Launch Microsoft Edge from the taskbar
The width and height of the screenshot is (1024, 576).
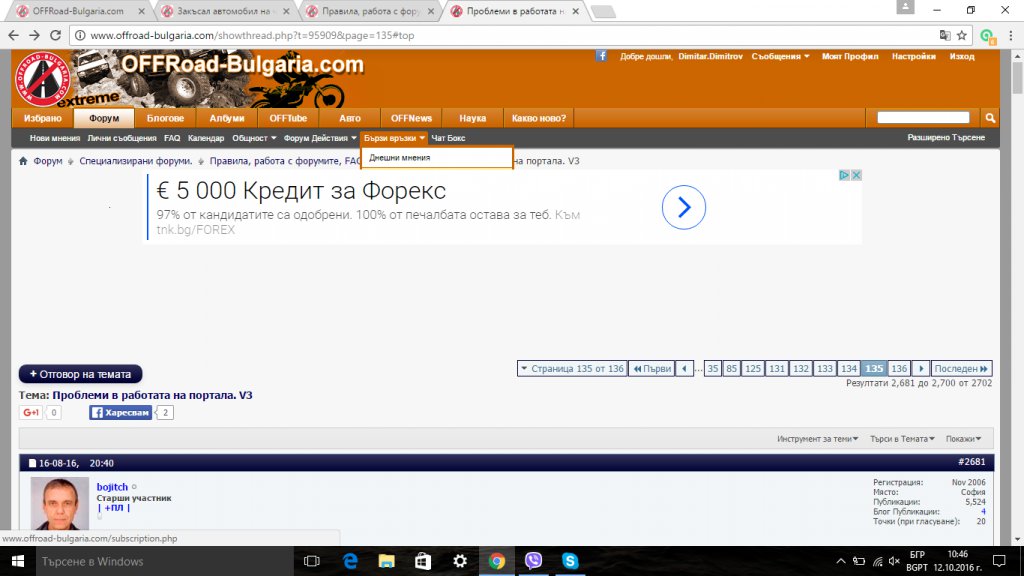tap(350, 561)
